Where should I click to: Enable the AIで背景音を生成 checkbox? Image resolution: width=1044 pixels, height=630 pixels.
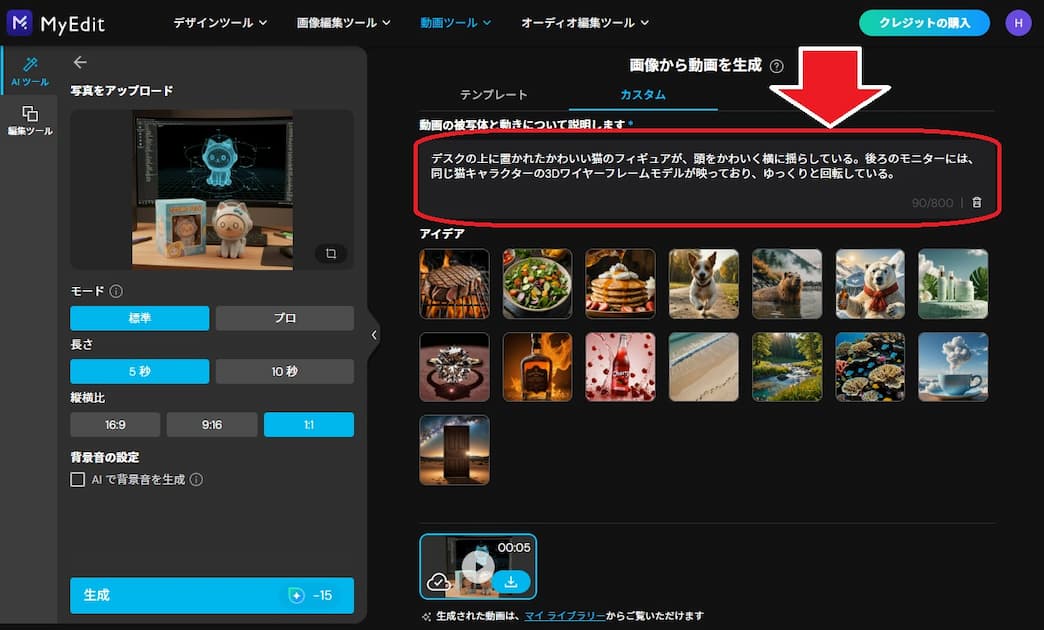pyautogui.click(x=77, y=479)
